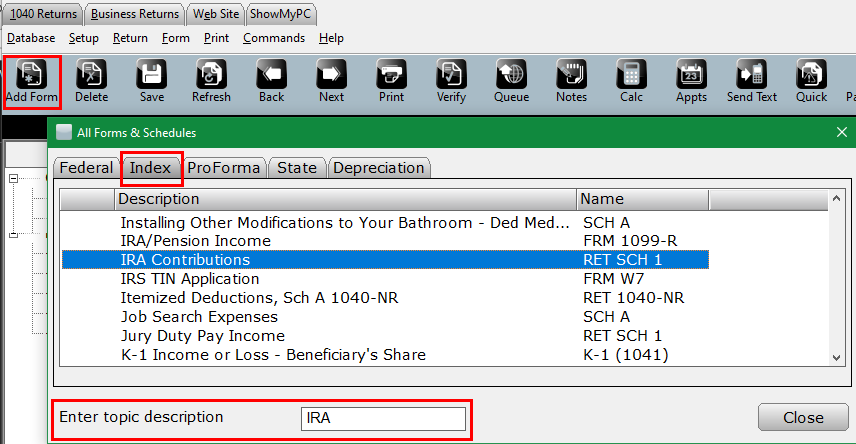Screen dimensions: 856x444
Task: Click the topic description input field
Action: pyautogui.click(x=385, y=418)
